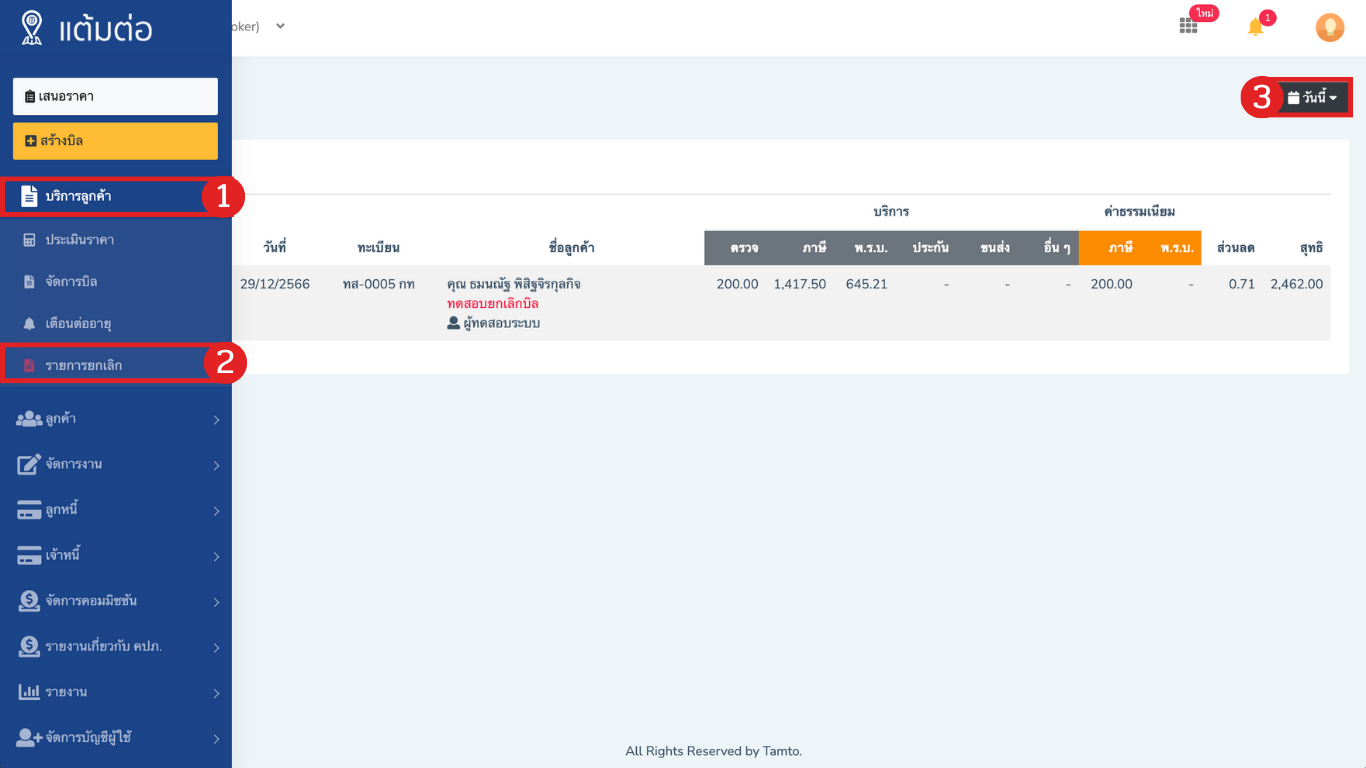Viewport: 1366px width, 768px height.
Task: Select รายการยกเลิก in the sidebar
Action: pyautogui.click(x=116, y=365)
